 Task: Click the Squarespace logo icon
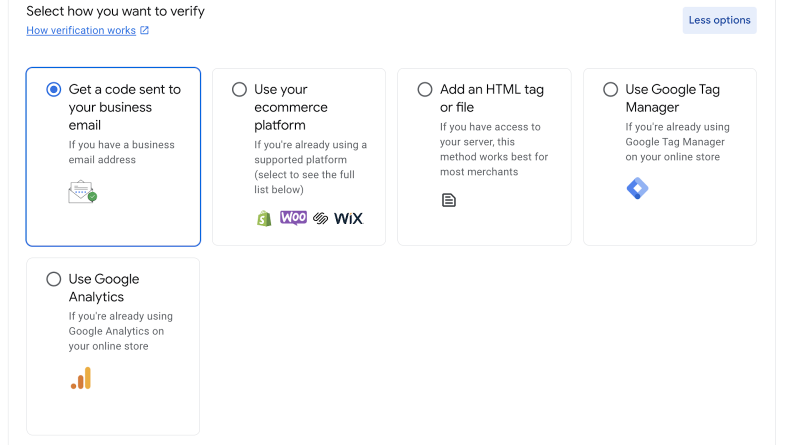pyautogui.click(x=320, y=218)
